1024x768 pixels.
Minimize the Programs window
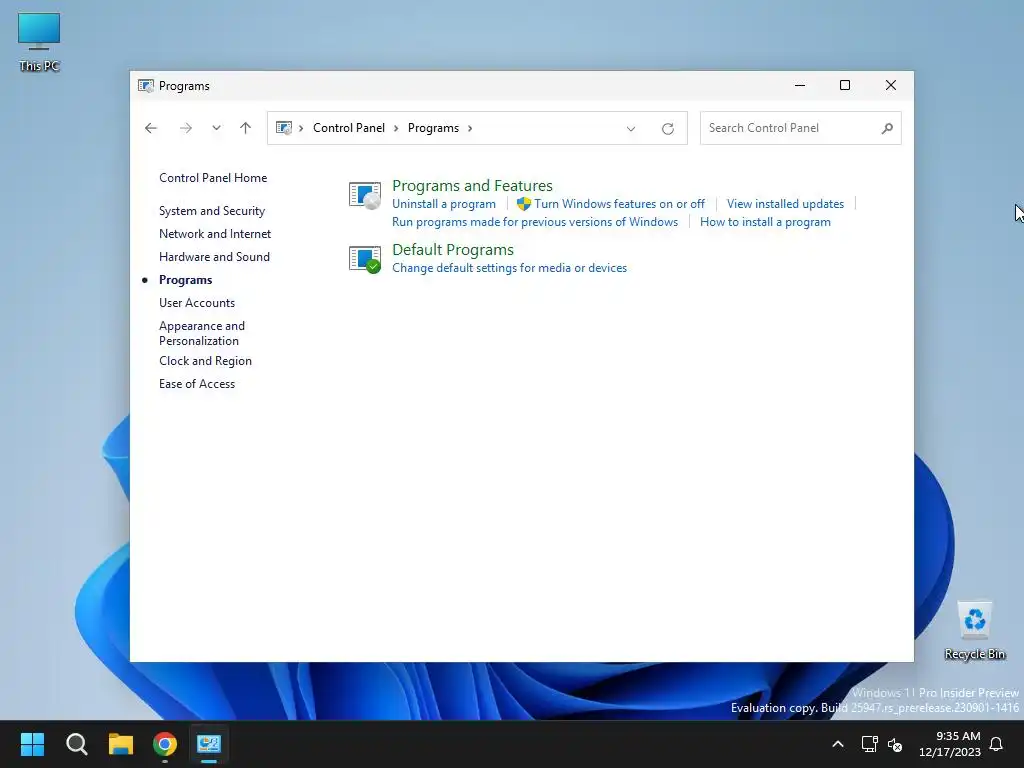click(799, 86)
